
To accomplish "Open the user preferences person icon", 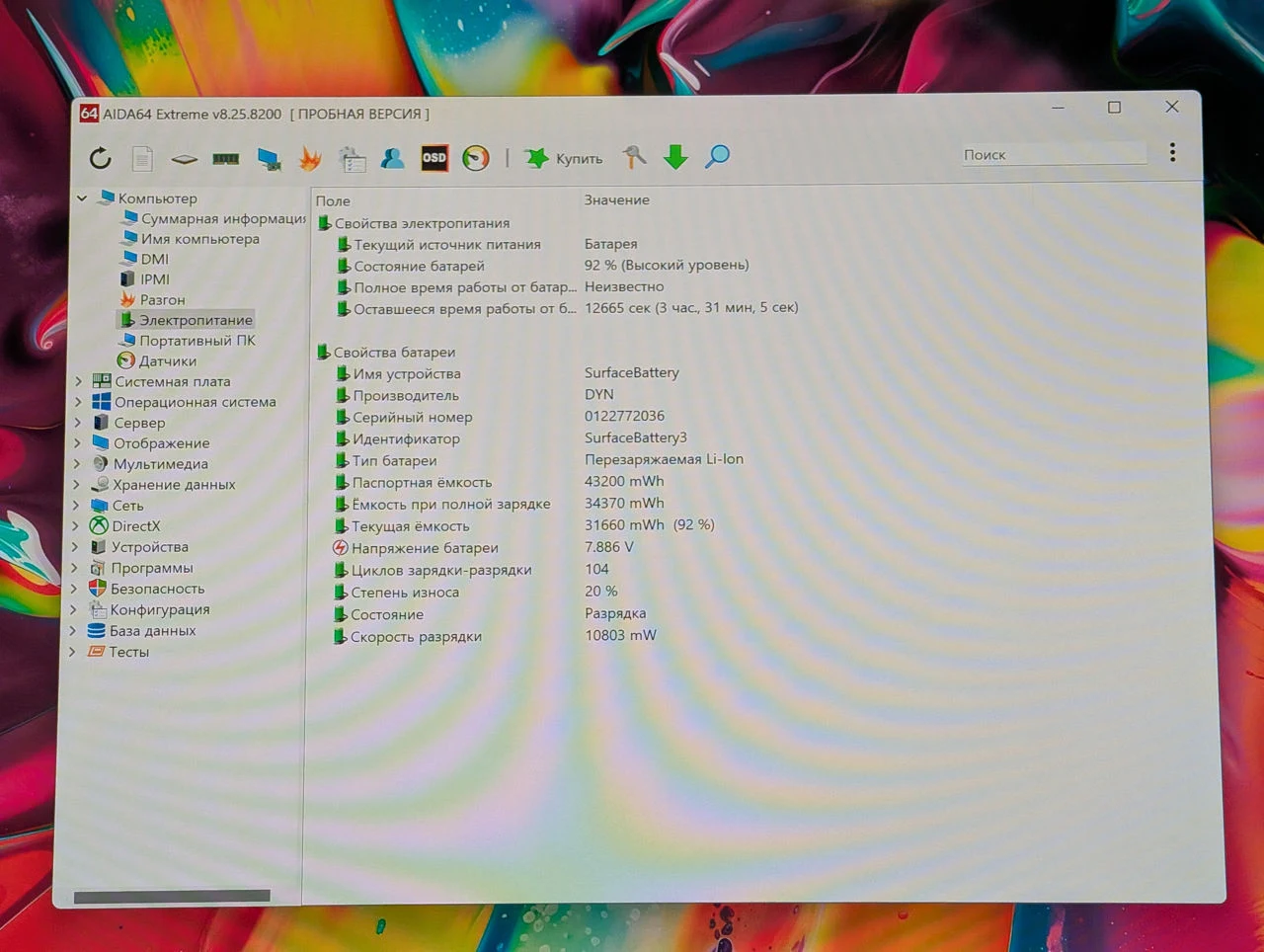I will (393, 158).
